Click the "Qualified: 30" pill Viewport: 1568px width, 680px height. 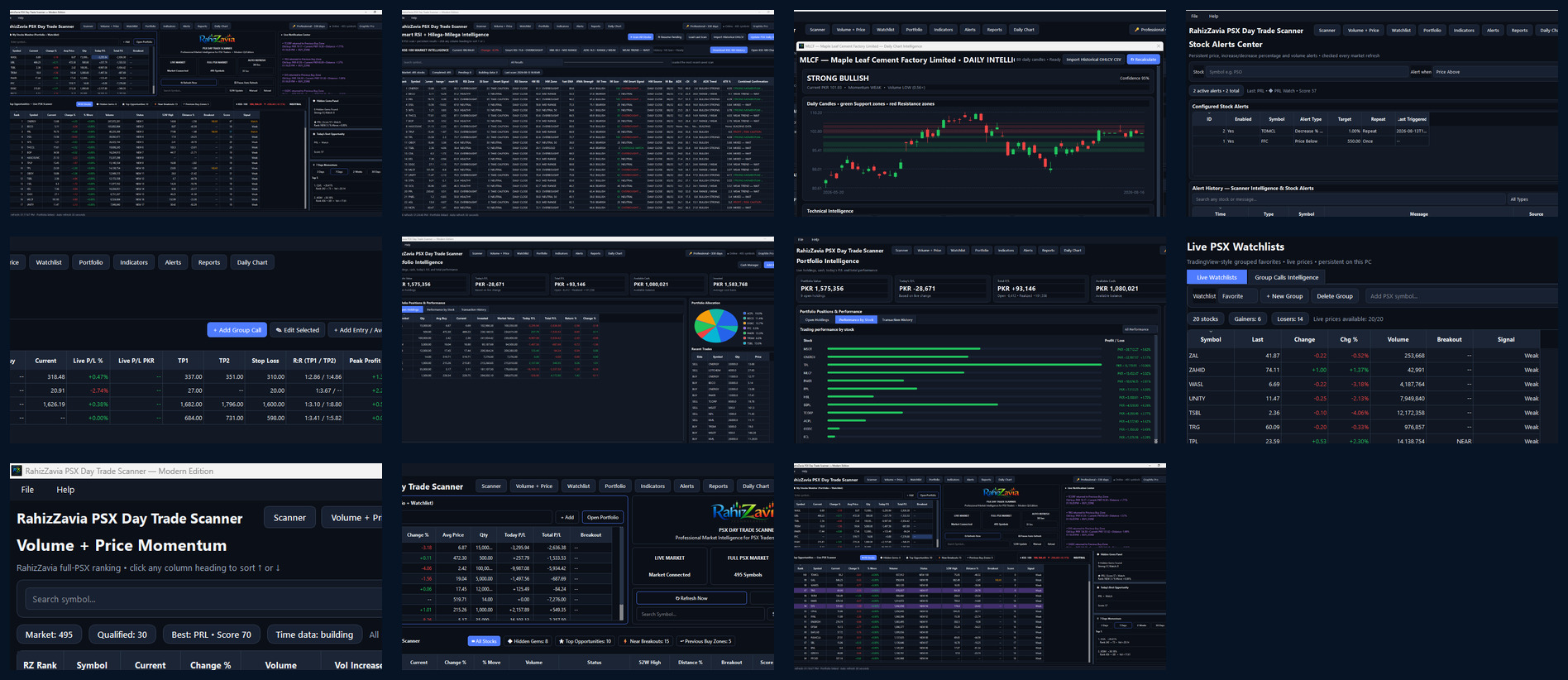click(122, 635)
